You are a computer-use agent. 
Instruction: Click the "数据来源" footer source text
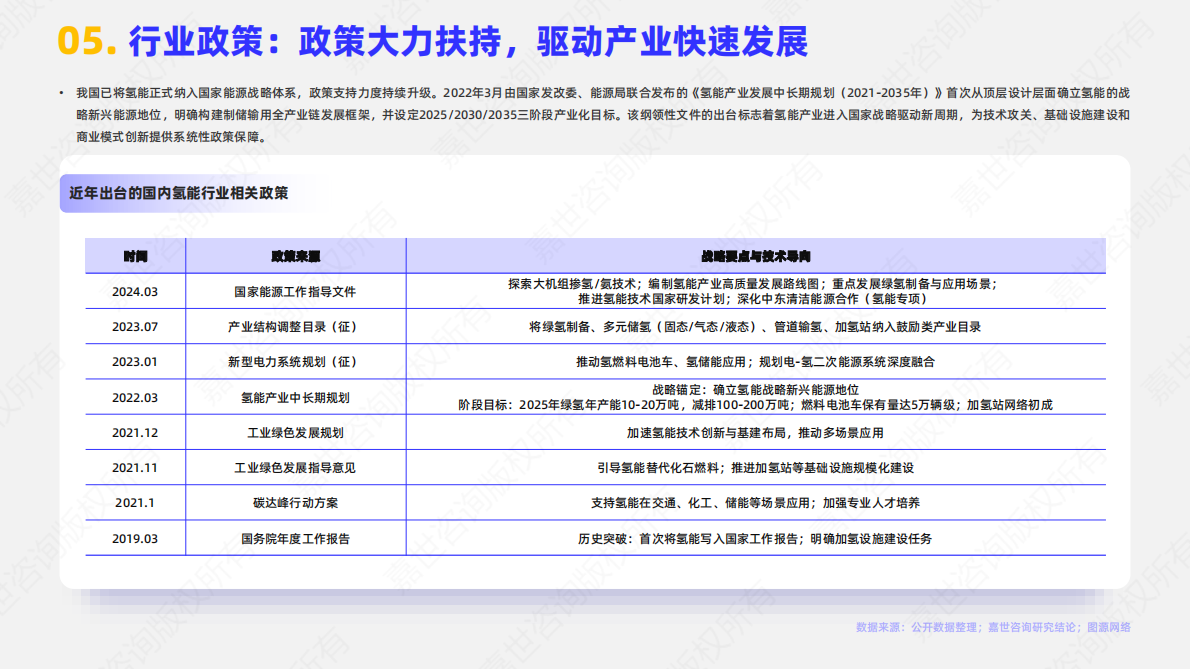992,628
